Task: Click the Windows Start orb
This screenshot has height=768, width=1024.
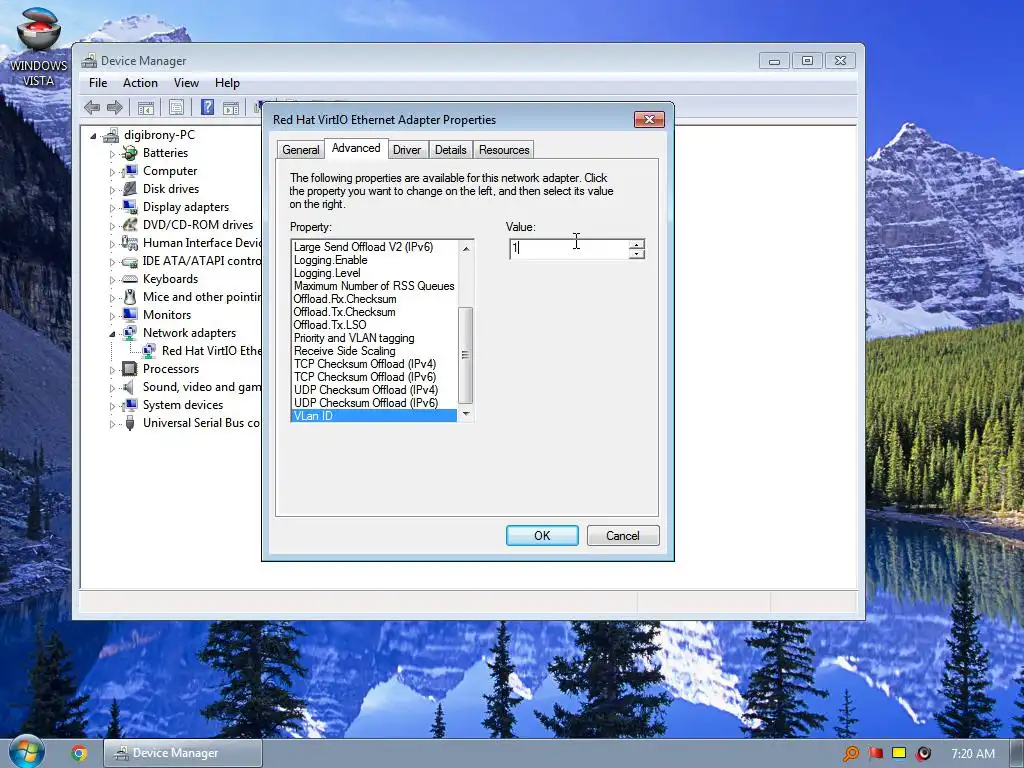Action: [26, 752]
